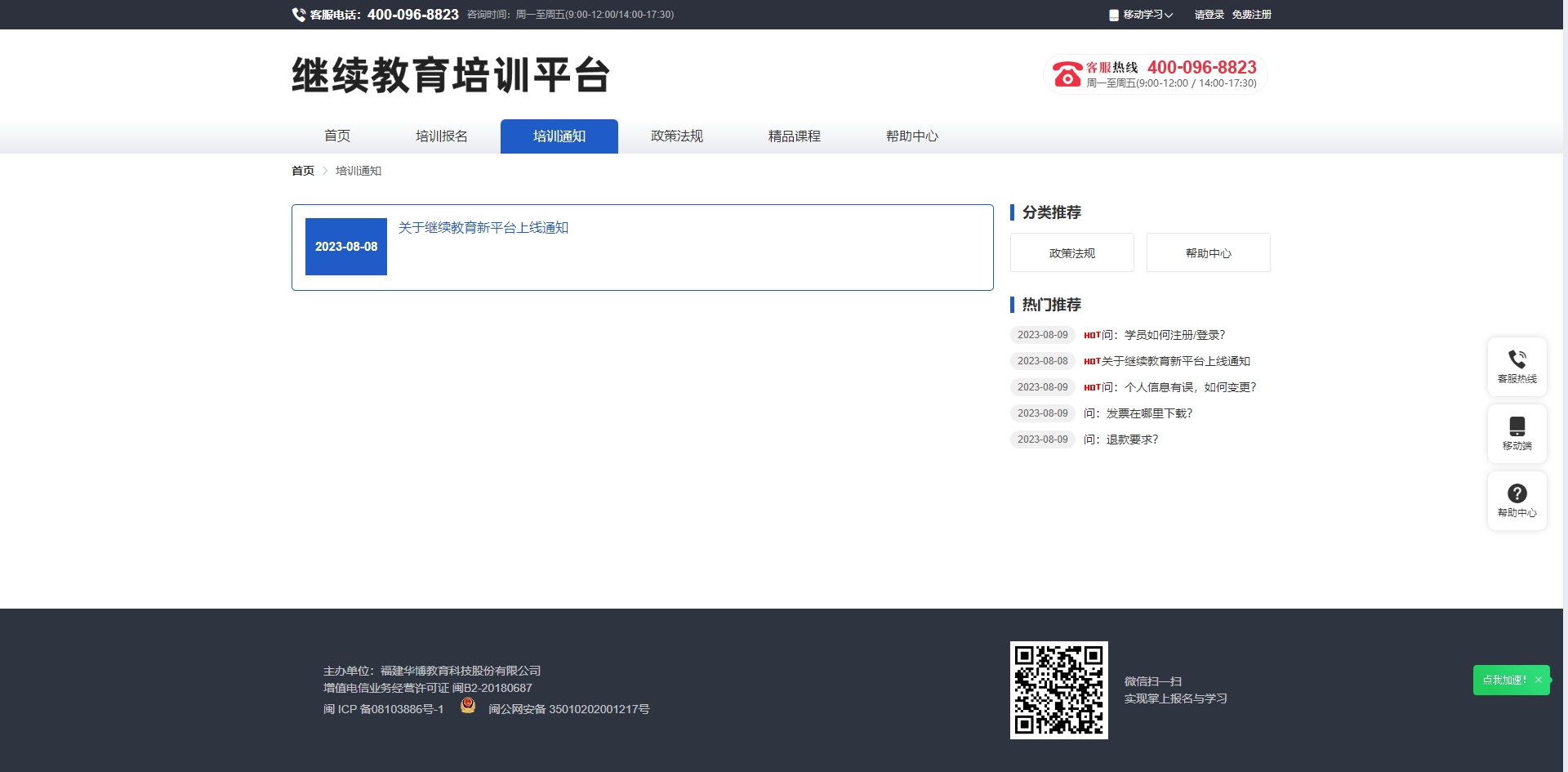1568x772 pixels.
Task: Click the 帮助中心 category button
Action: pyautogui.click(x=1209, y=252)
